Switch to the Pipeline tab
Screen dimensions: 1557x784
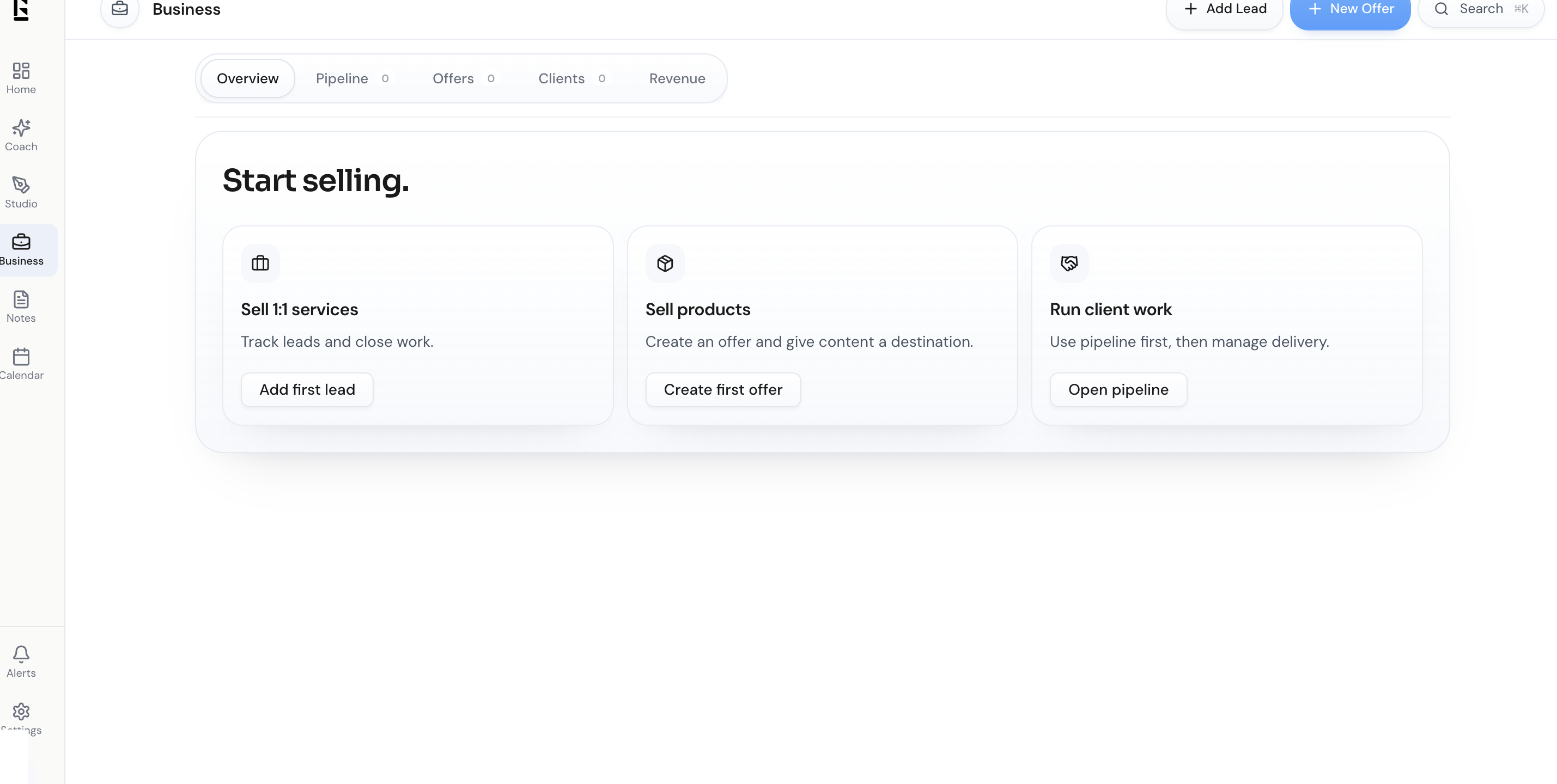(342, 78)
